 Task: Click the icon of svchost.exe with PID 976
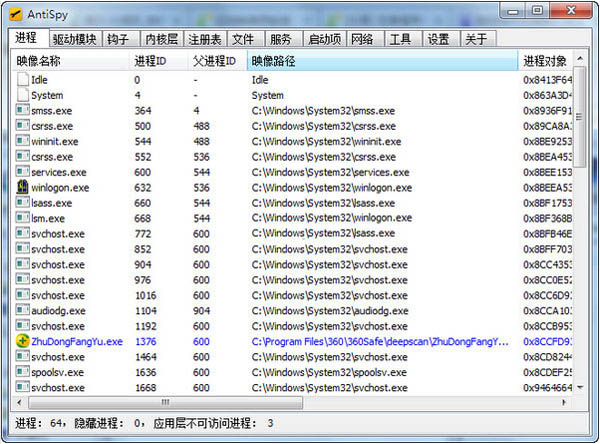(x=23, y=279)
